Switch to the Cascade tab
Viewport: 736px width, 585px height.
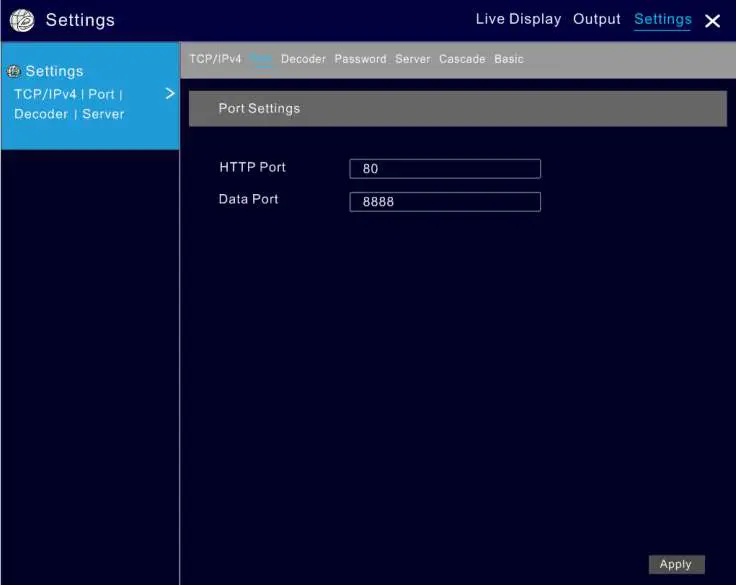(x=462, y=59)
